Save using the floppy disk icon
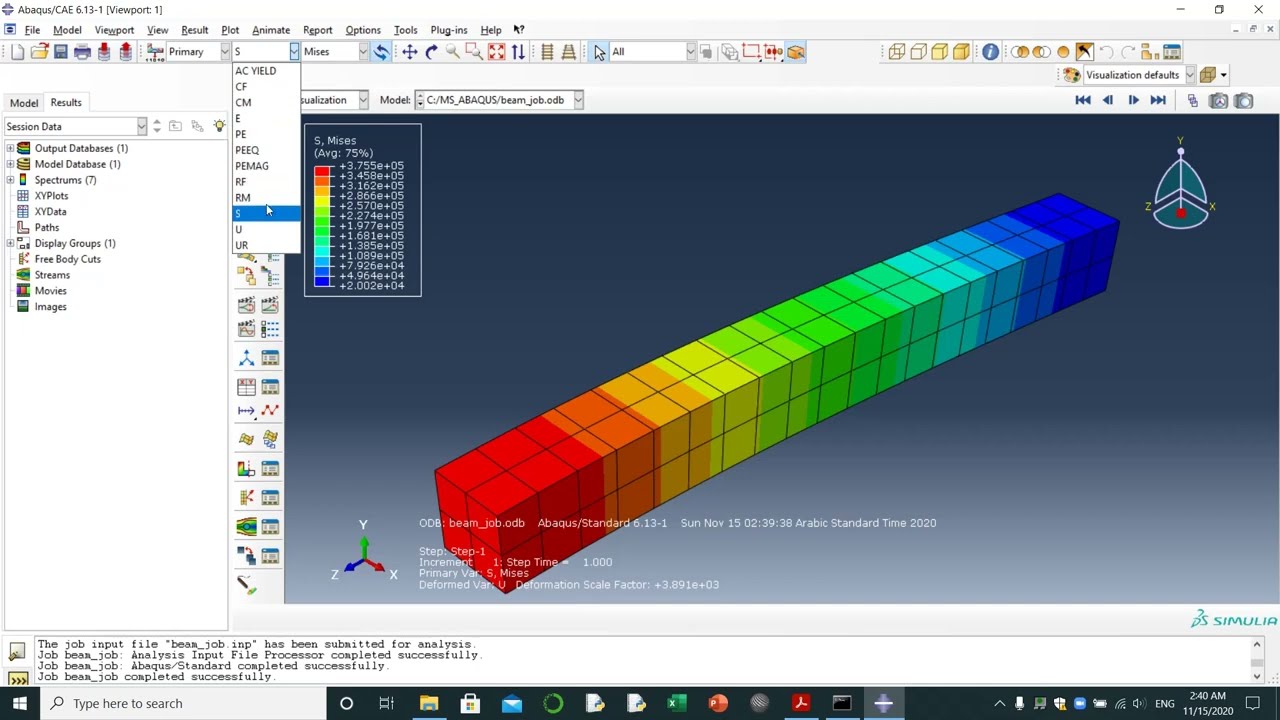Viewport: 1280px width, 720px height. coord(61,52)
